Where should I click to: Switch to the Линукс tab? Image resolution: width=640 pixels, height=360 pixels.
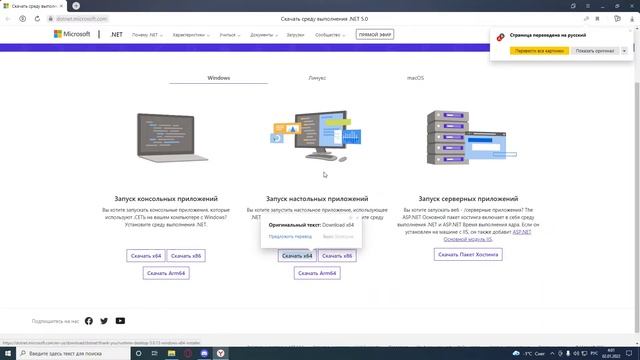317,78
